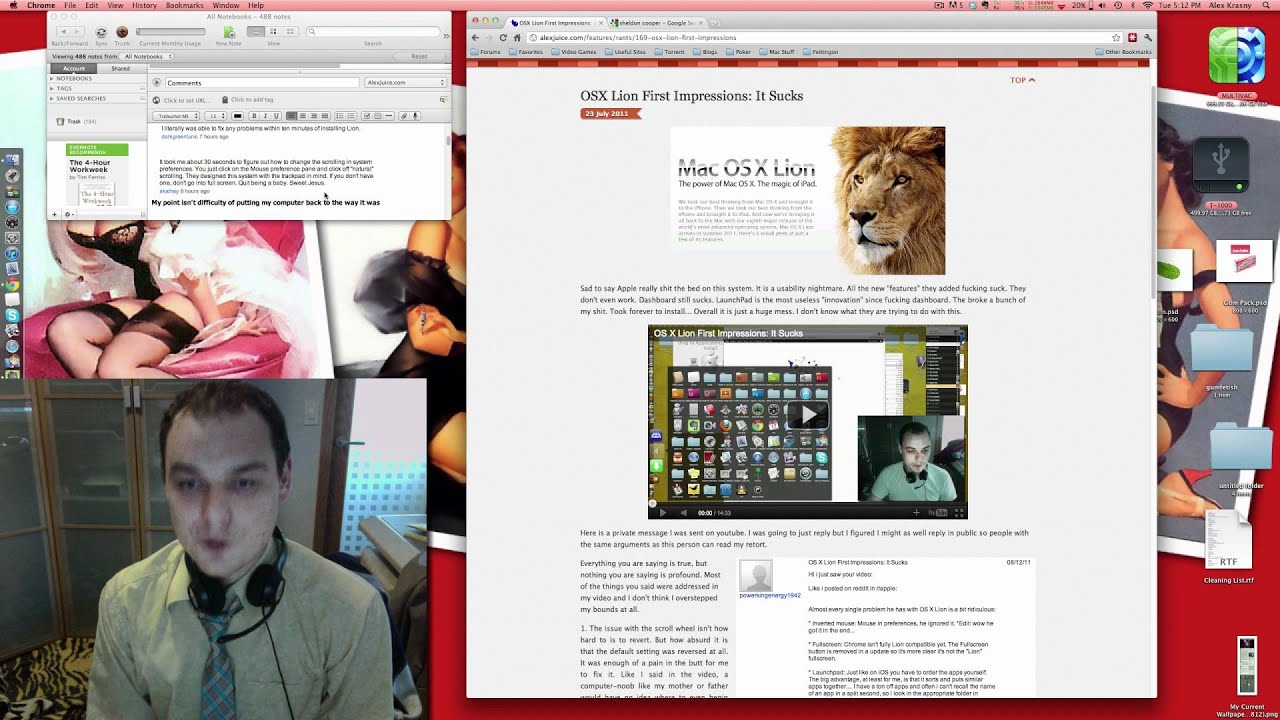Open the Forums bookmark folder
This screenshot has width=1280, height=720.
coord(485,52)
